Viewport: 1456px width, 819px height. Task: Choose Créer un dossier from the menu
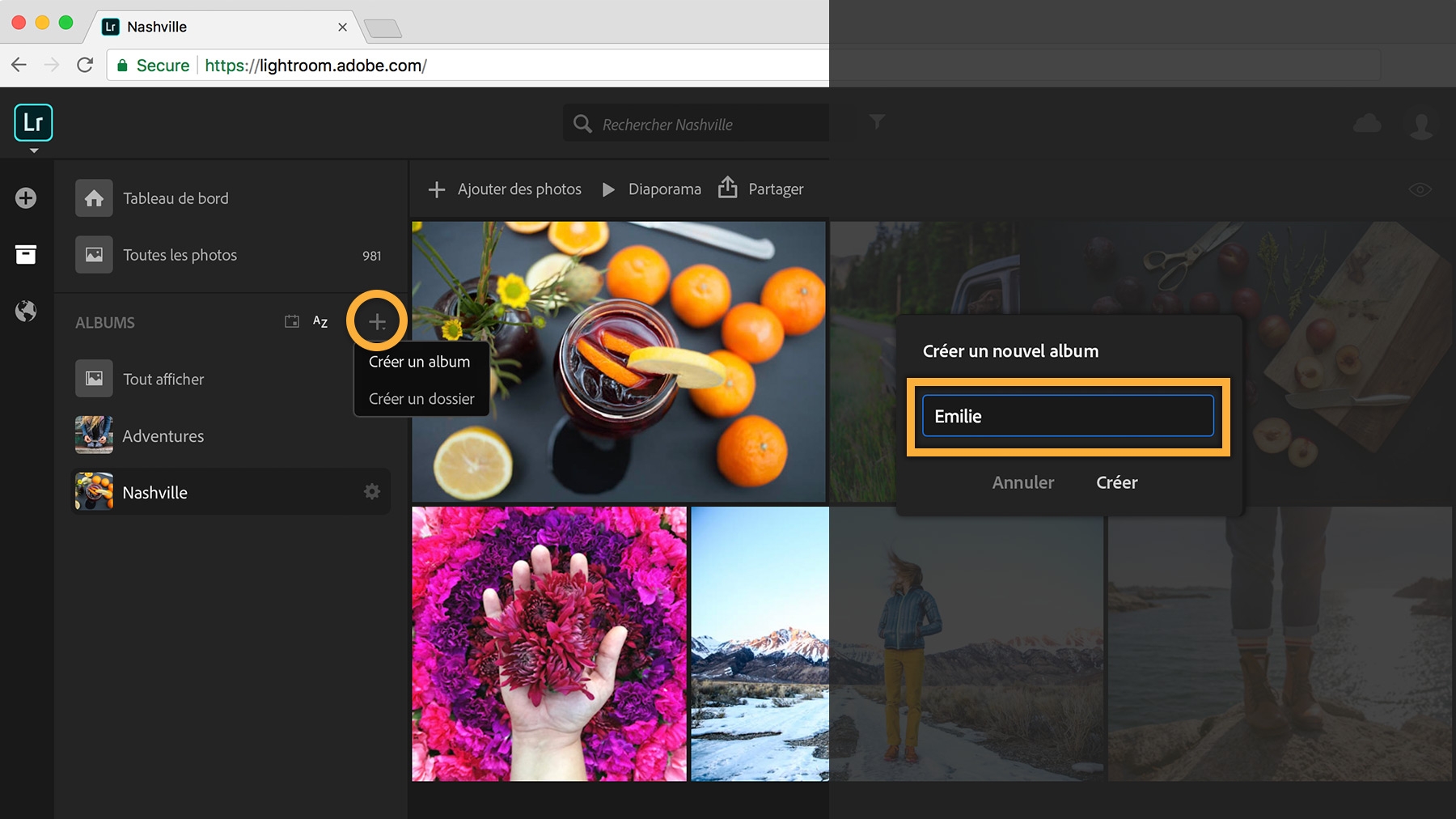pos(421,398)
